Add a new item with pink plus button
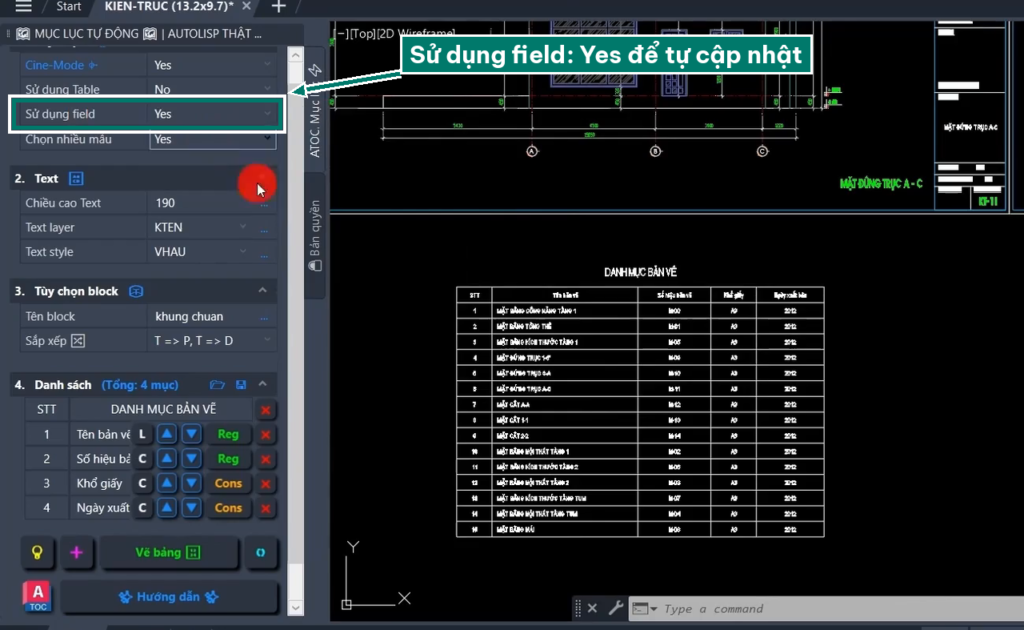Screen dimensions: 1024x630 click(76, 553)
